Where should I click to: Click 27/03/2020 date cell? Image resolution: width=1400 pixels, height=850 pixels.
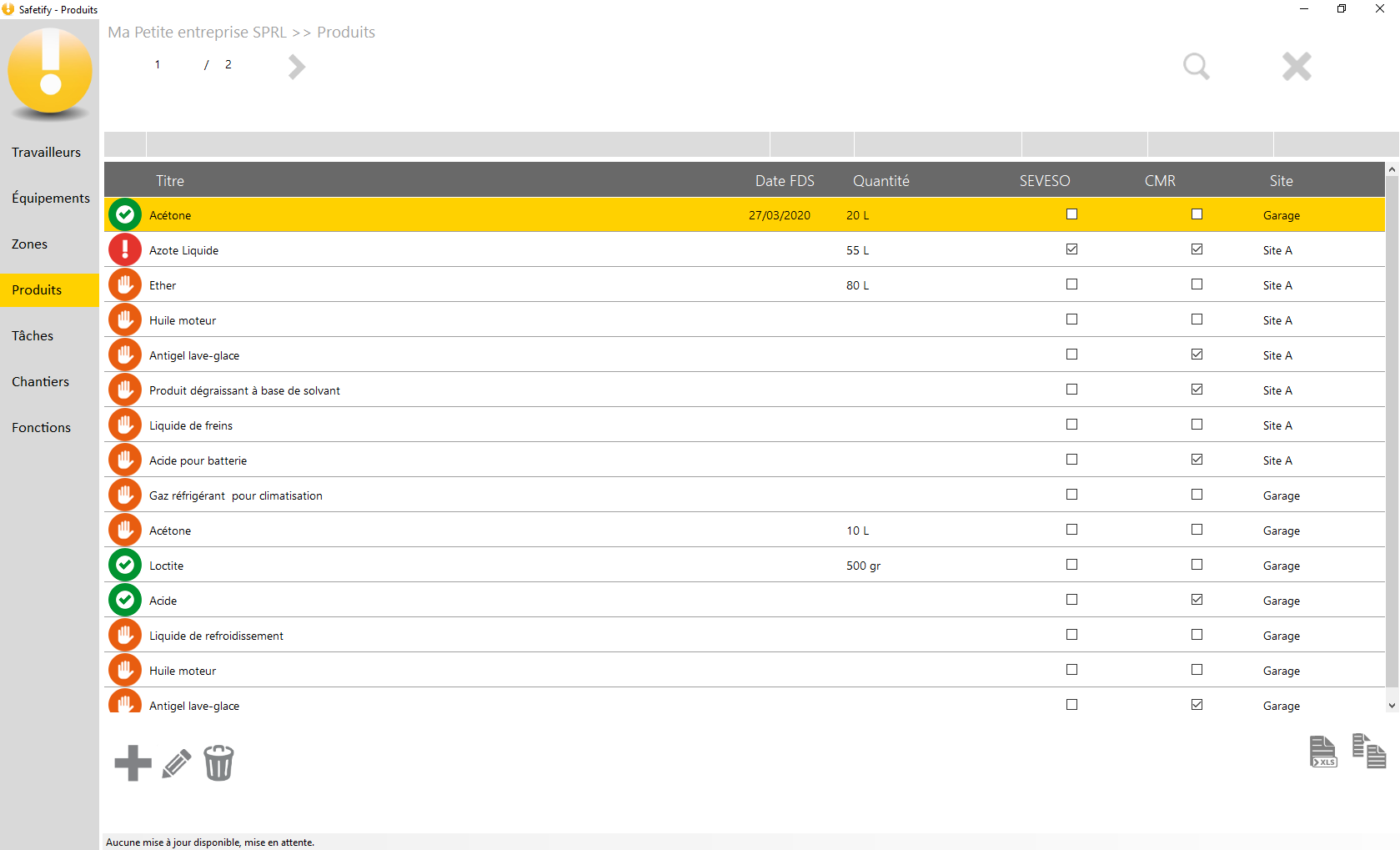pyautogui.click(x=779, y=215)
